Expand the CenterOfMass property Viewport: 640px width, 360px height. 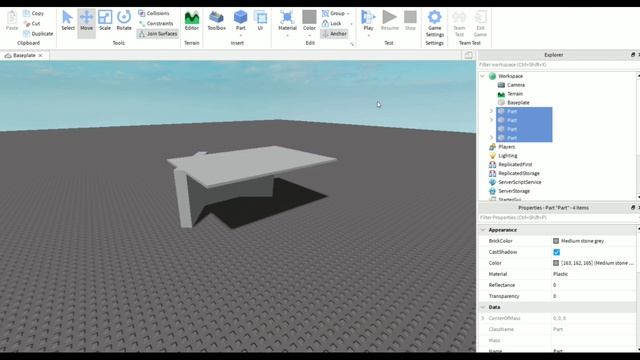tap(483, 318)
